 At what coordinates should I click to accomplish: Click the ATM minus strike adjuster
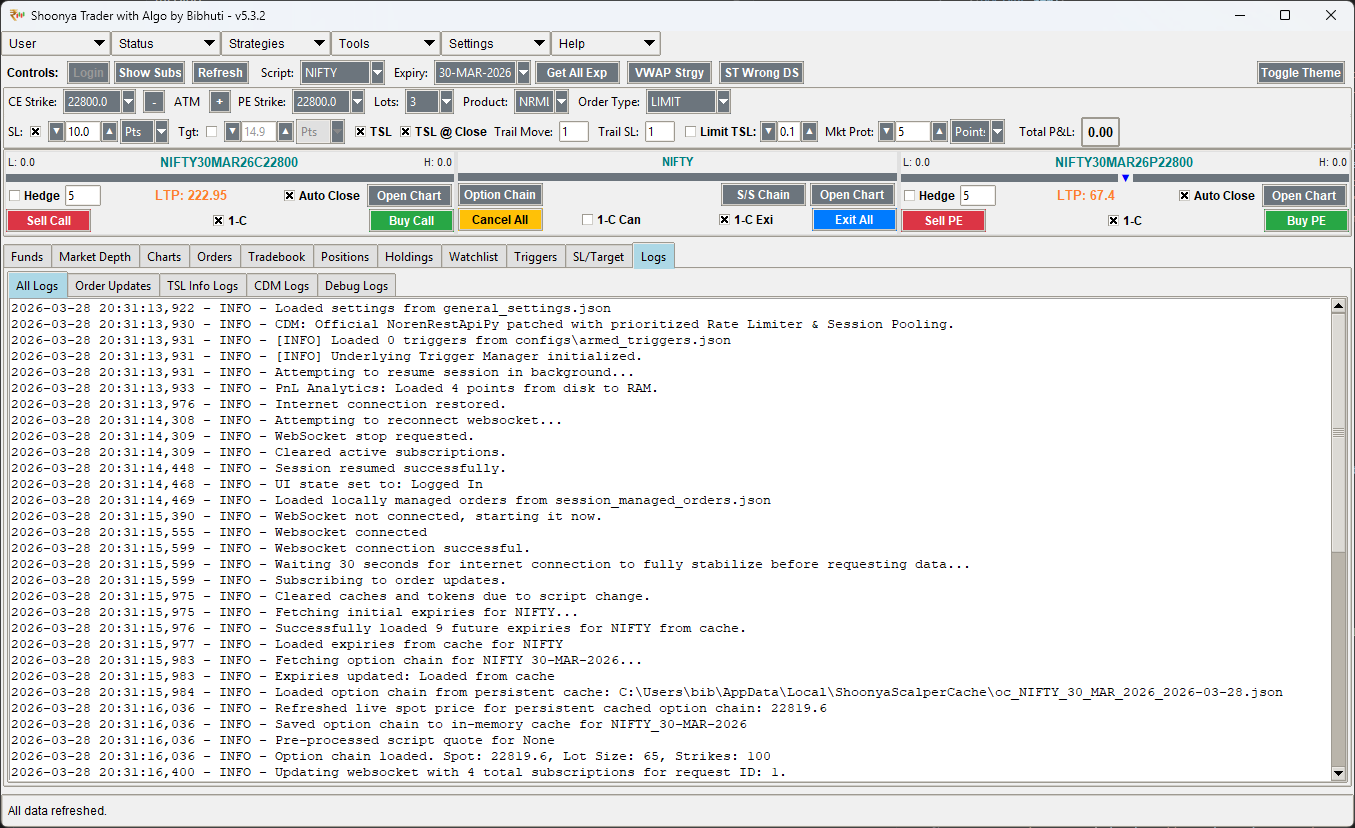coord(153,101)
